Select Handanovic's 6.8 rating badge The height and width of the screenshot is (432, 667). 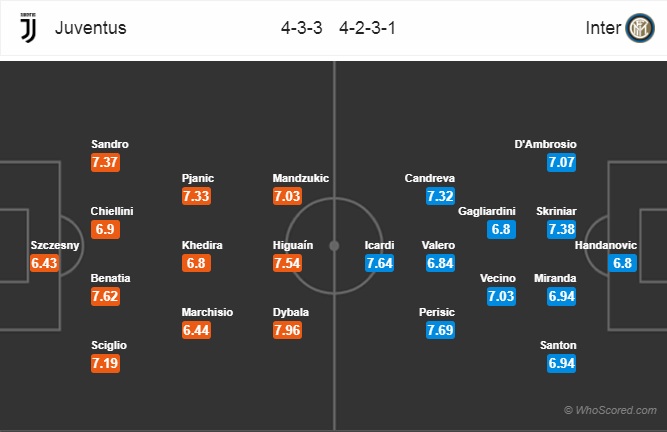pyautogui.click(x=623, y=263)
